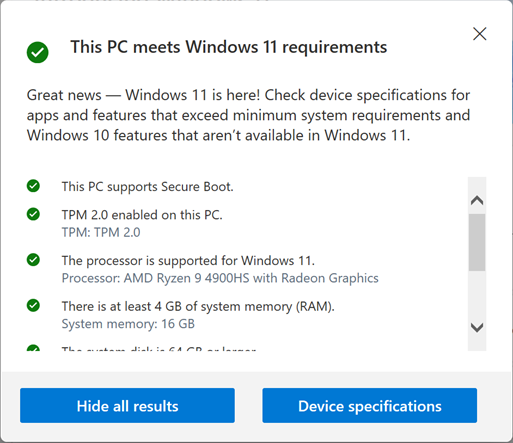The width and height of the screenshot is (513, 443).
Task: Click the scroll down arrow in results list
Action: [477, 328]
